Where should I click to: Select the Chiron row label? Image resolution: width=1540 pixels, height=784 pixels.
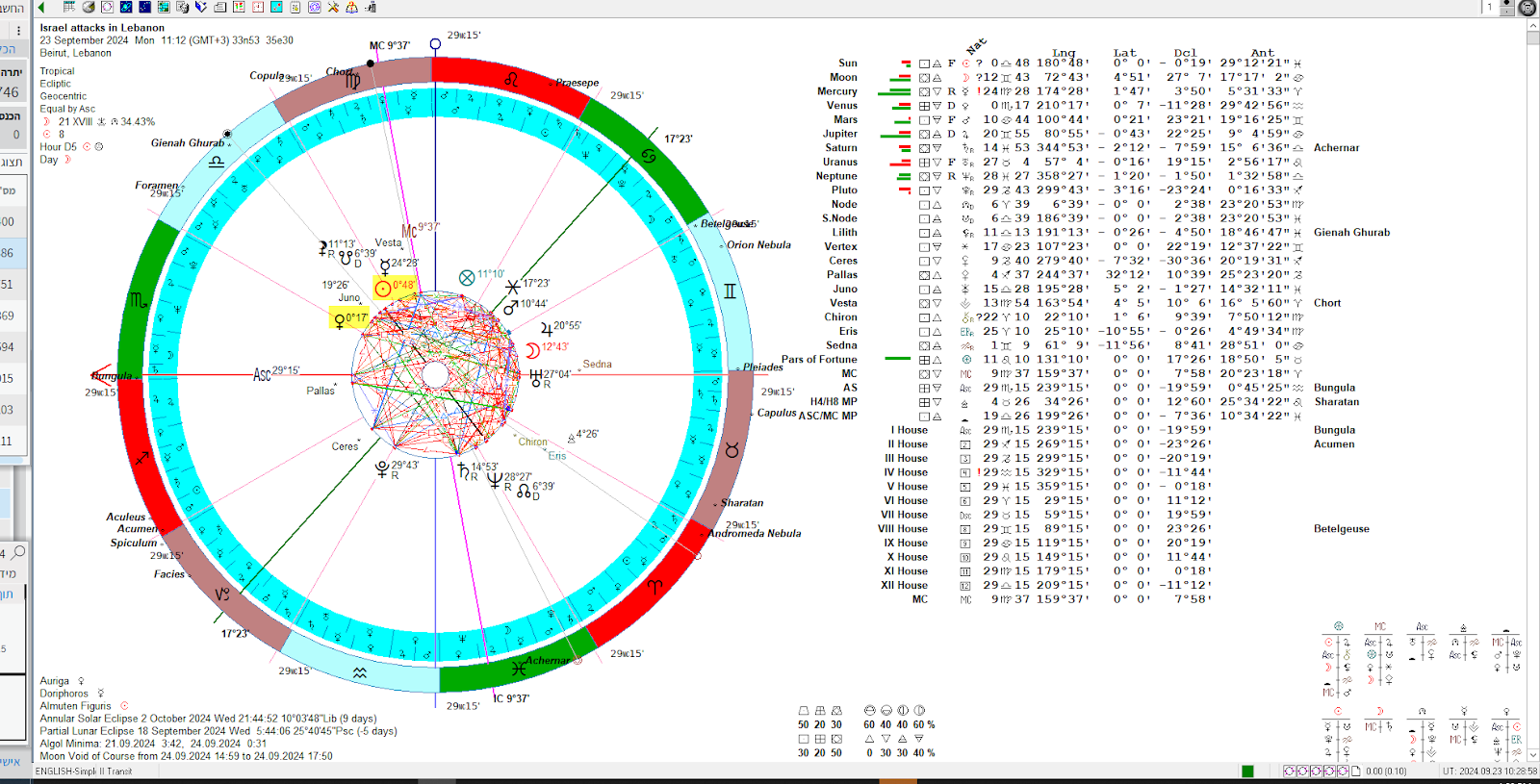[840, 317]
